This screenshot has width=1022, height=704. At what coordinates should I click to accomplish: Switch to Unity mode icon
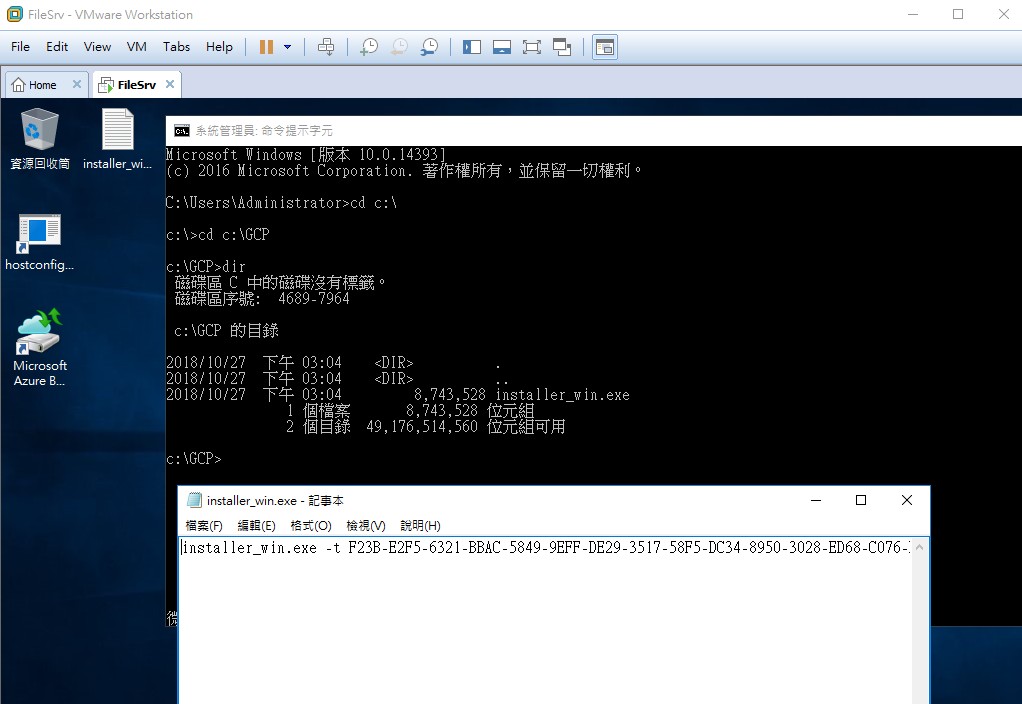click(562, 47)
